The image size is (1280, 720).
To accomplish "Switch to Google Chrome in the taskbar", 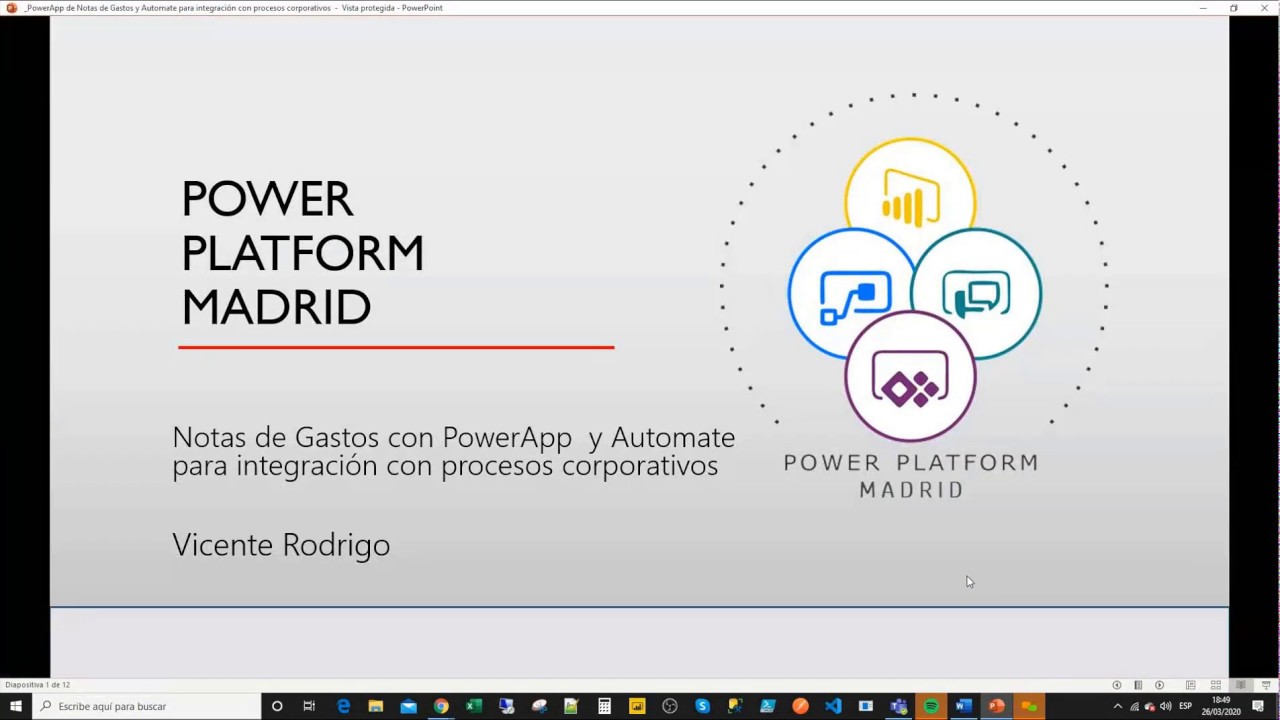I will pos(441,706).
